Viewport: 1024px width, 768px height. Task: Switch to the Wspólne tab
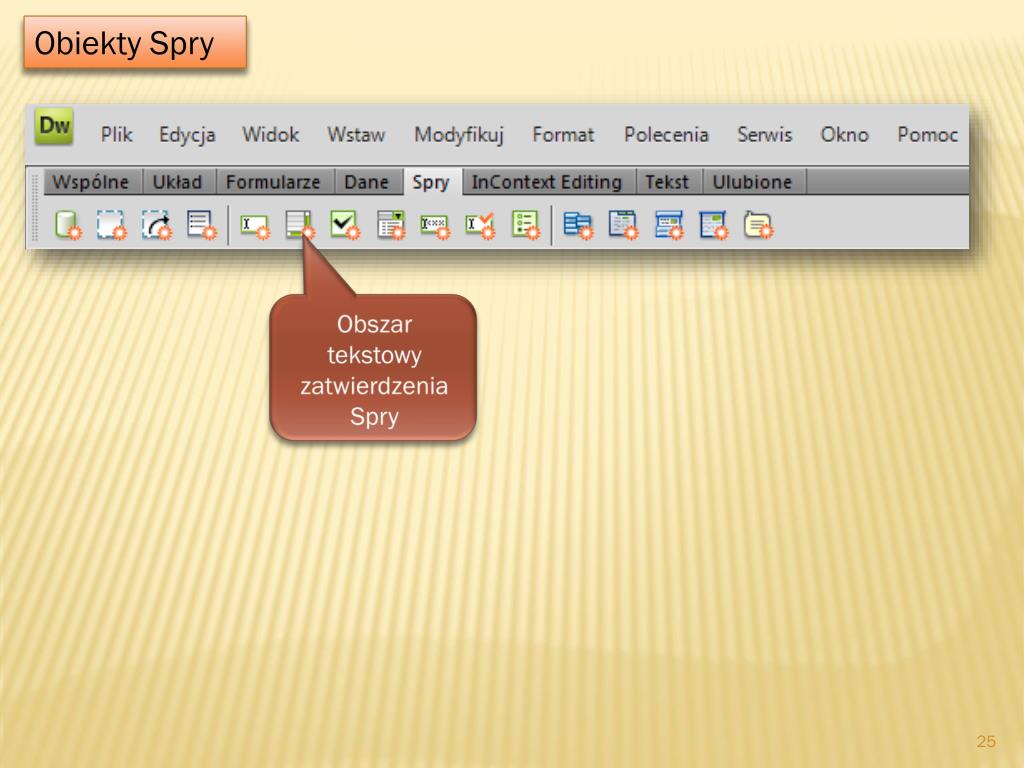(x=91, y=182)
